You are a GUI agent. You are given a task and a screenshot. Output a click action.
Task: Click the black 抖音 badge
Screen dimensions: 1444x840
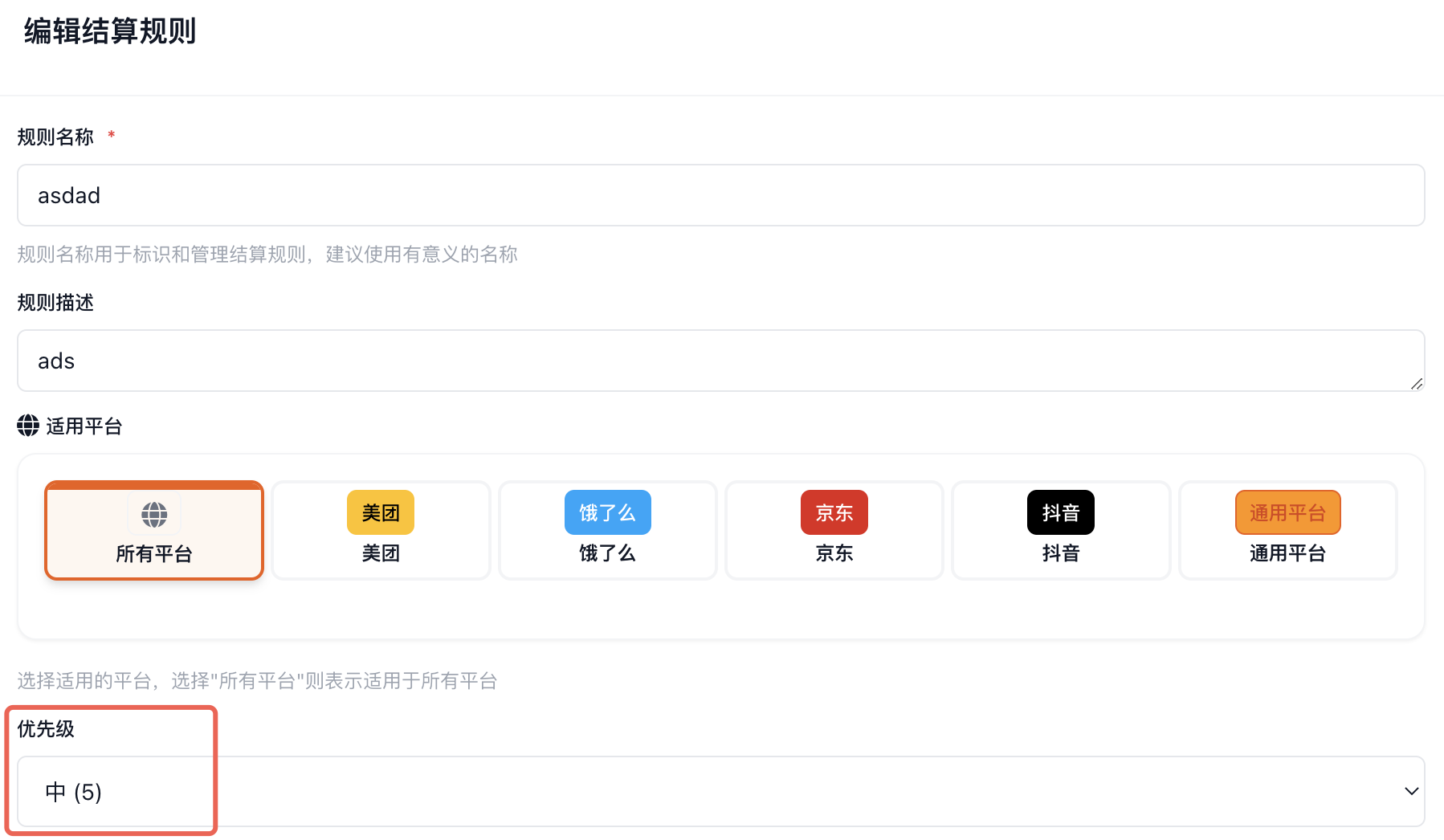point(1060,512)
